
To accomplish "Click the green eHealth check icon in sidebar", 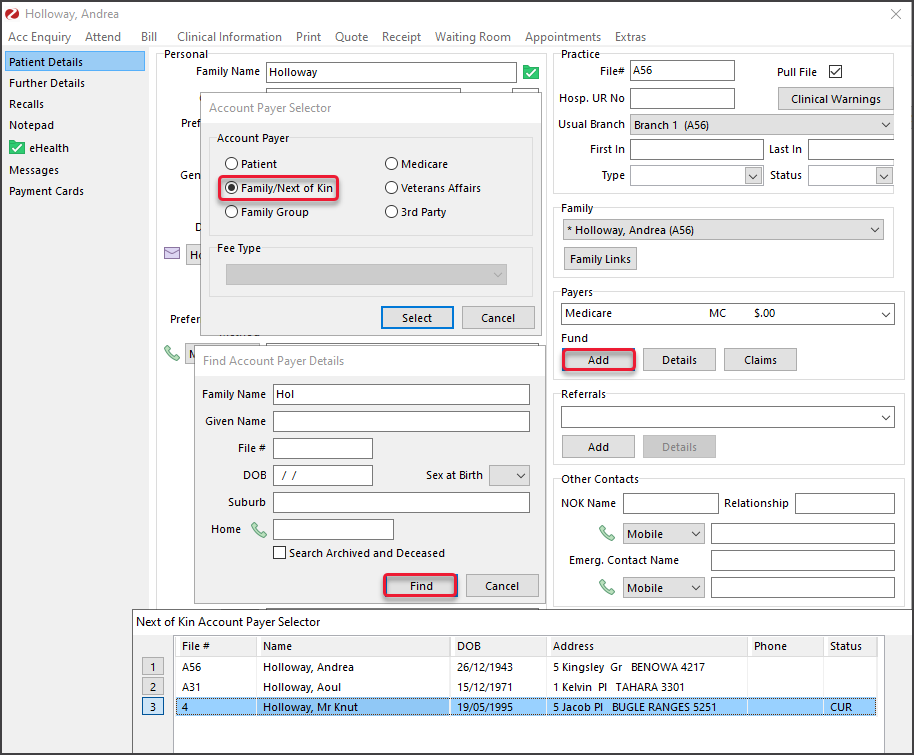I will pyautogui.click(x=17, y=148).
